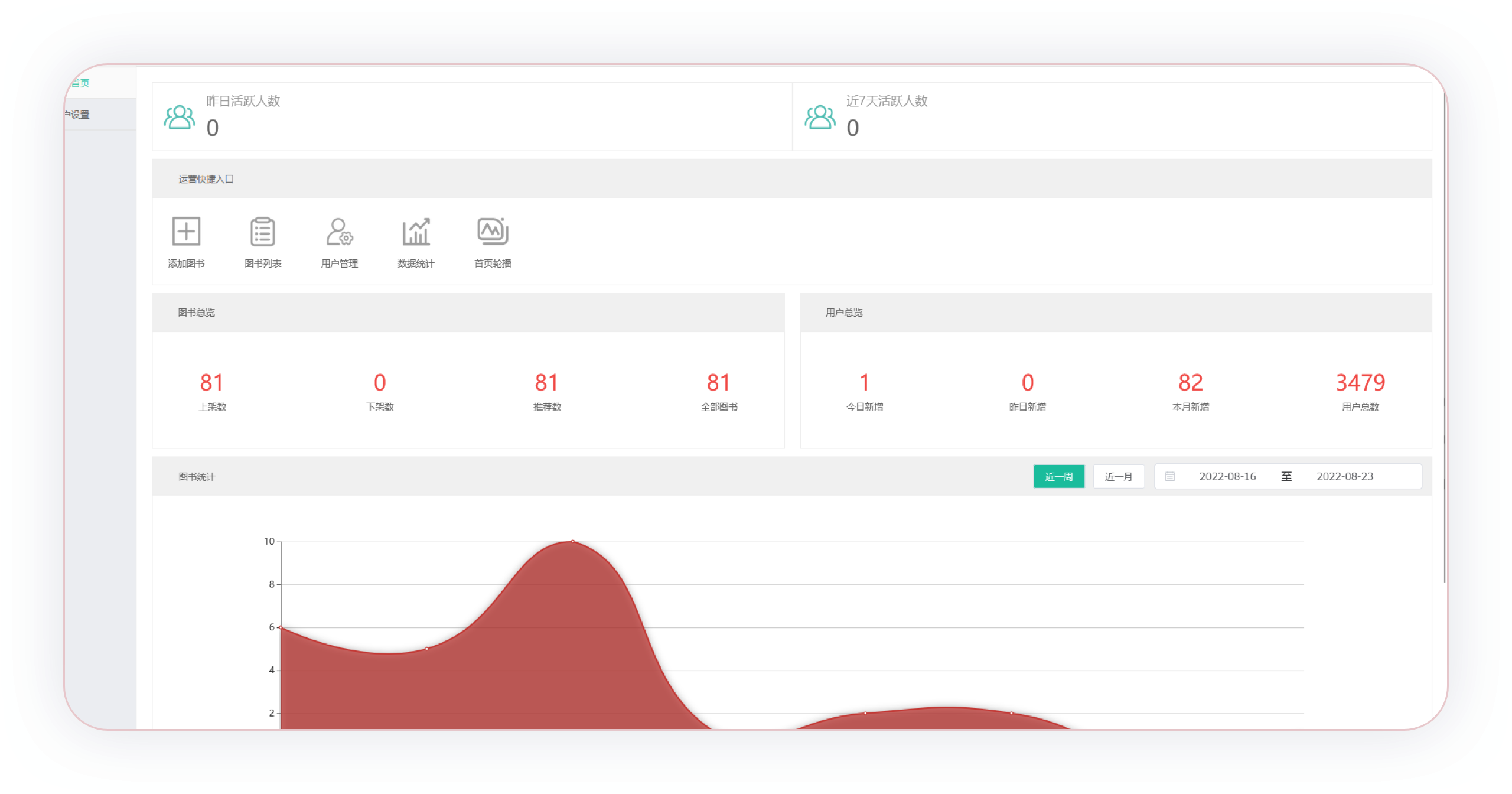This screenshot has width=1512, height=794.
Task: Click the 上架数 label
Action: point(212,407)
